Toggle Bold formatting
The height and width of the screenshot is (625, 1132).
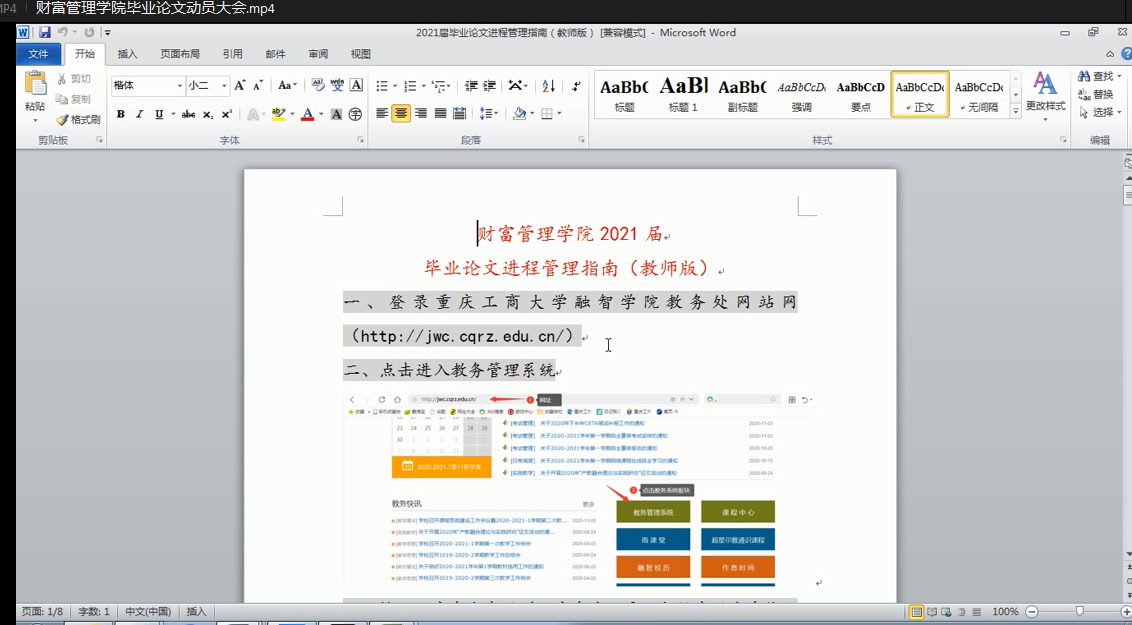click(x=121, y=114)
